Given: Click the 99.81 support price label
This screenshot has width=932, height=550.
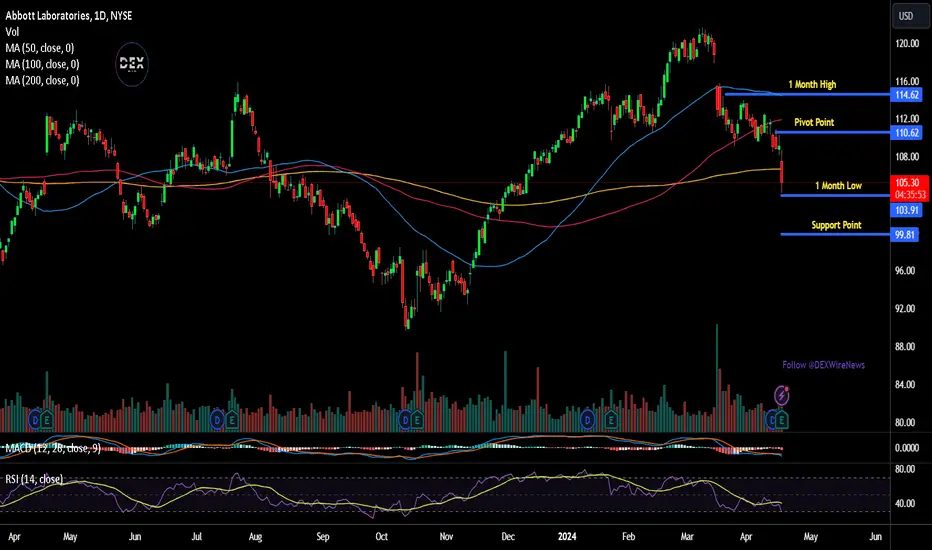Looking at the screenshot, I should tap(904, 235).
